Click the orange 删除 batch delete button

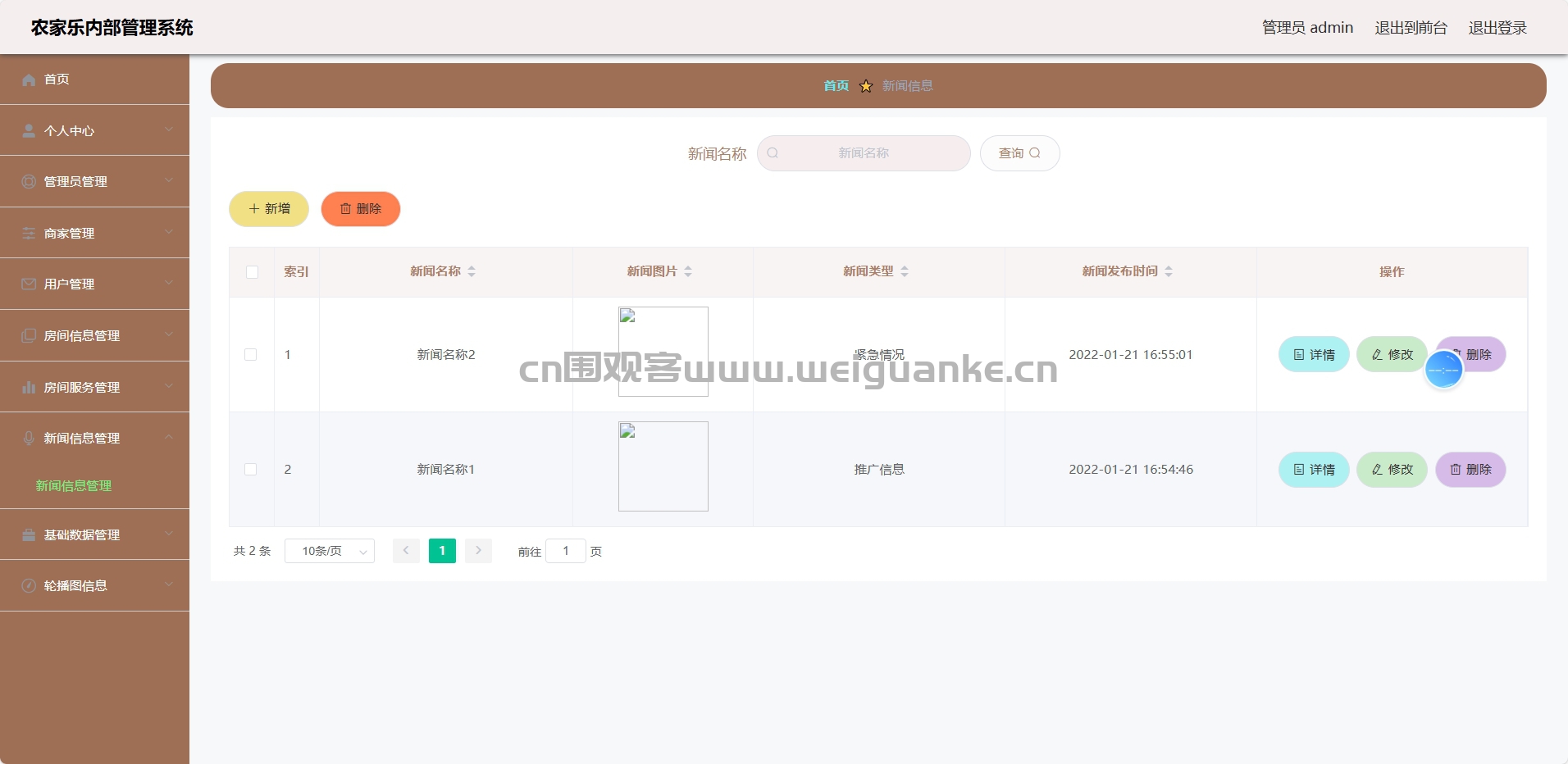[361, 209]
